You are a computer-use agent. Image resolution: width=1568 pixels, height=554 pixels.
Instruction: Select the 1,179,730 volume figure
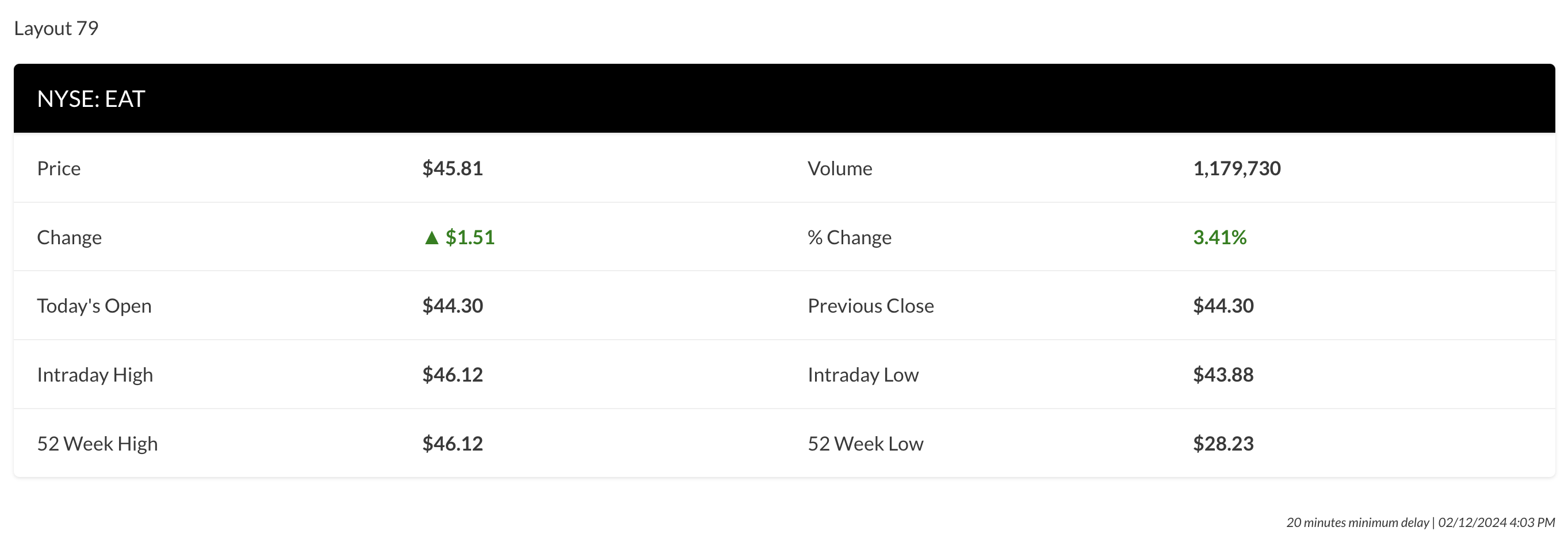click(1236, 168)
